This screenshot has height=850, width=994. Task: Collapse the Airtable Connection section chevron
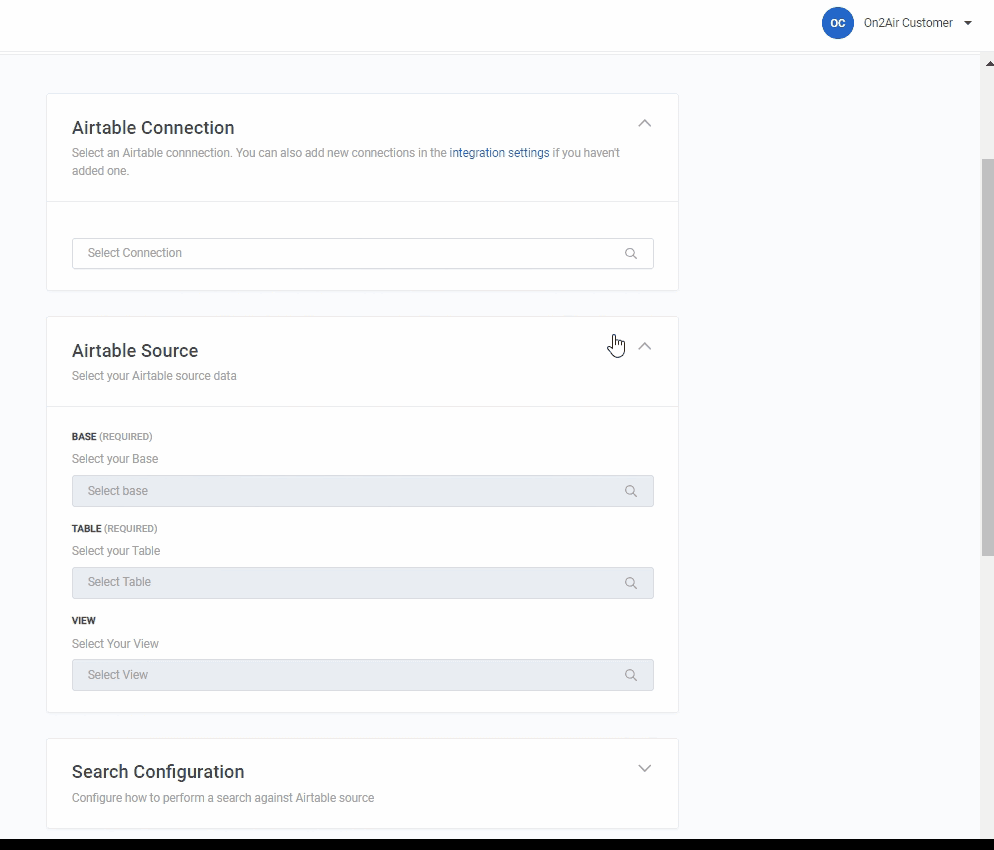pyautogui.click(x=645, y=123)
